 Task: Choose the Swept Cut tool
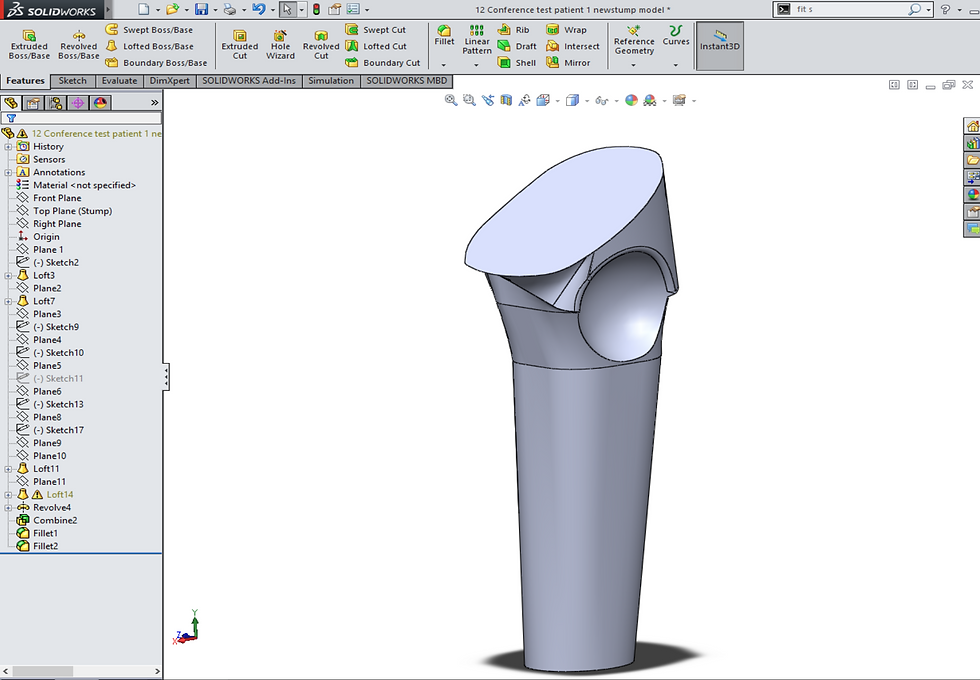click(x=376, y=29)
